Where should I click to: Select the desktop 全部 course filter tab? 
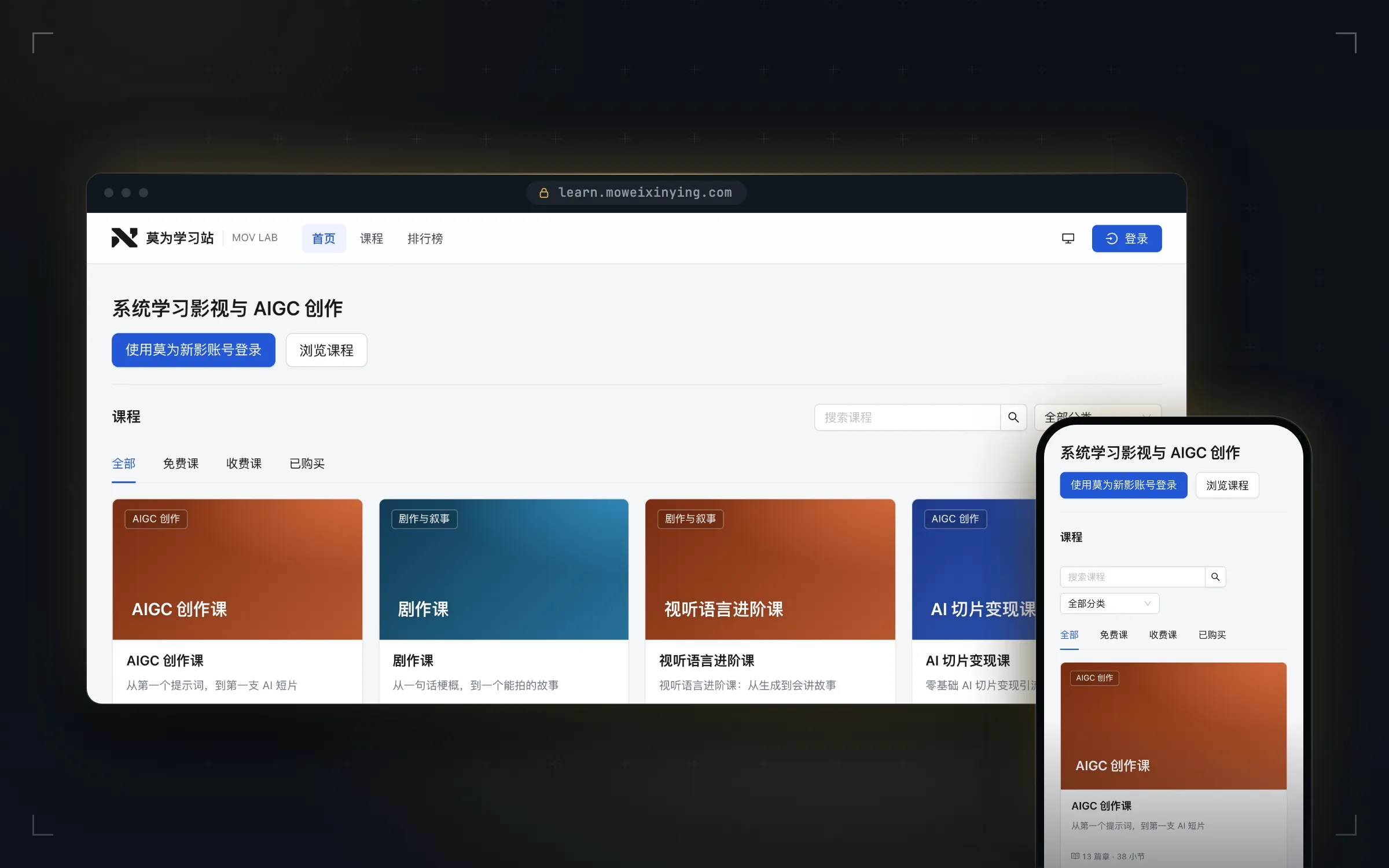tap(124, 464)
